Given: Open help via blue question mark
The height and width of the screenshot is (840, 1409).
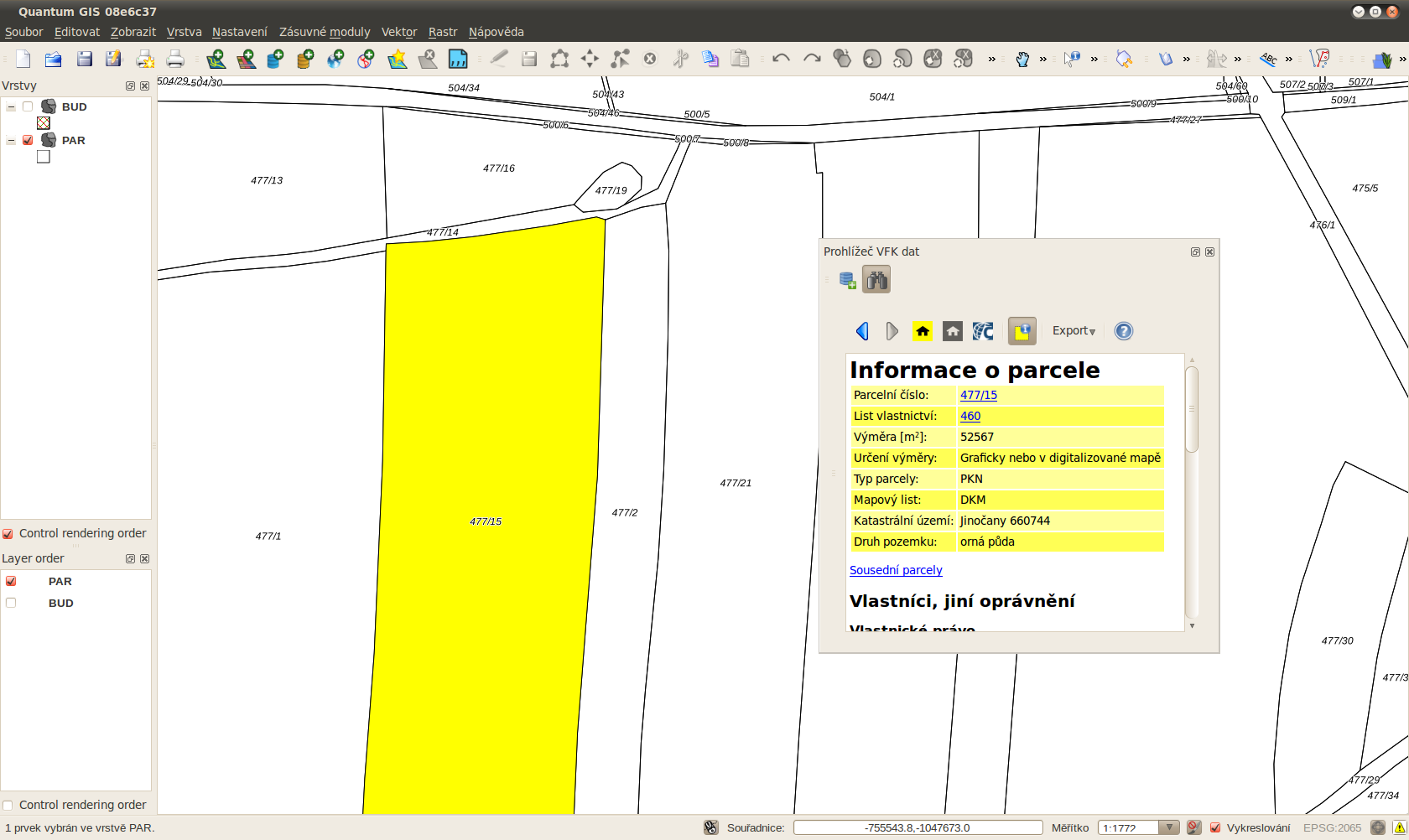Looking at the screenshot, I should 1124,331.
